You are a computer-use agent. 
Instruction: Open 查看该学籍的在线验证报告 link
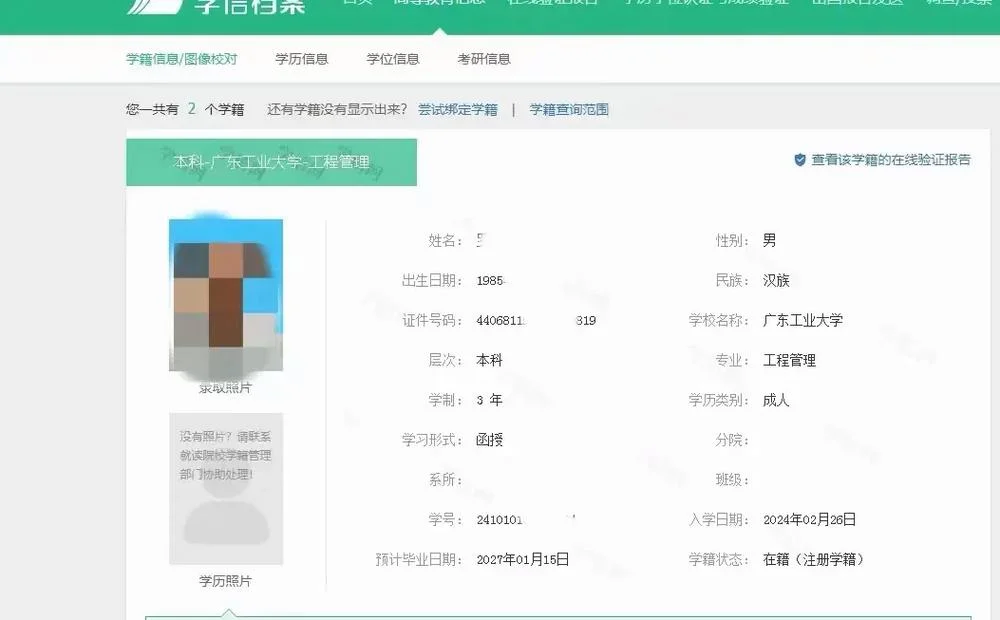pos(891,159)
